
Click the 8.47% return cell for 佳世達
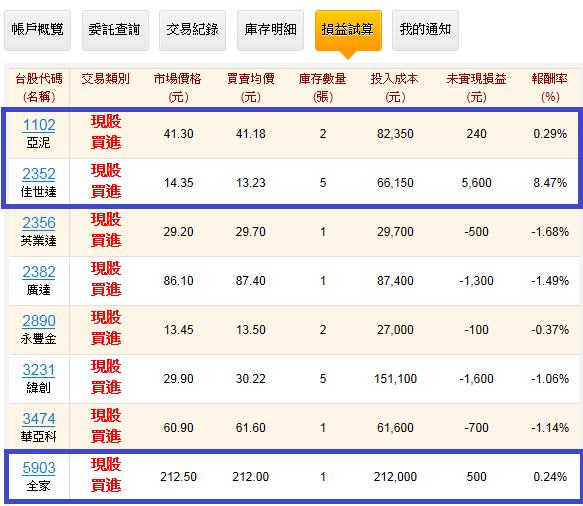pyautogui.click(x=550, y=183)
